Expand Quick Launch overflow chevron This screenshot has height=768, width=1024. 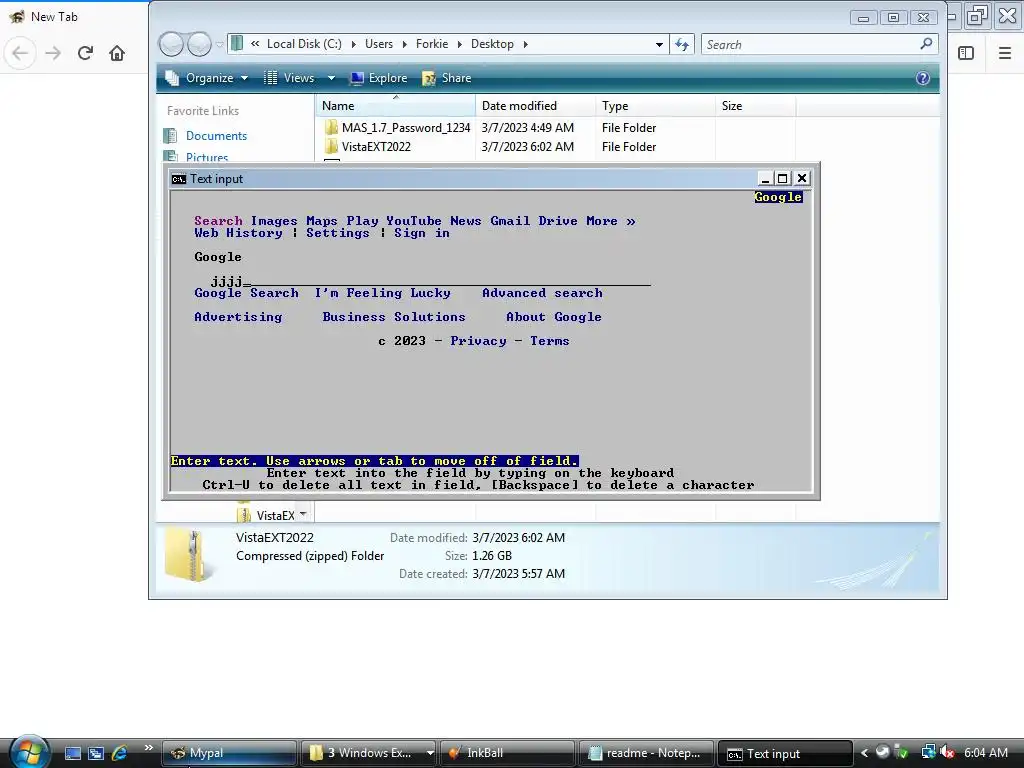(x=148, y=748)
